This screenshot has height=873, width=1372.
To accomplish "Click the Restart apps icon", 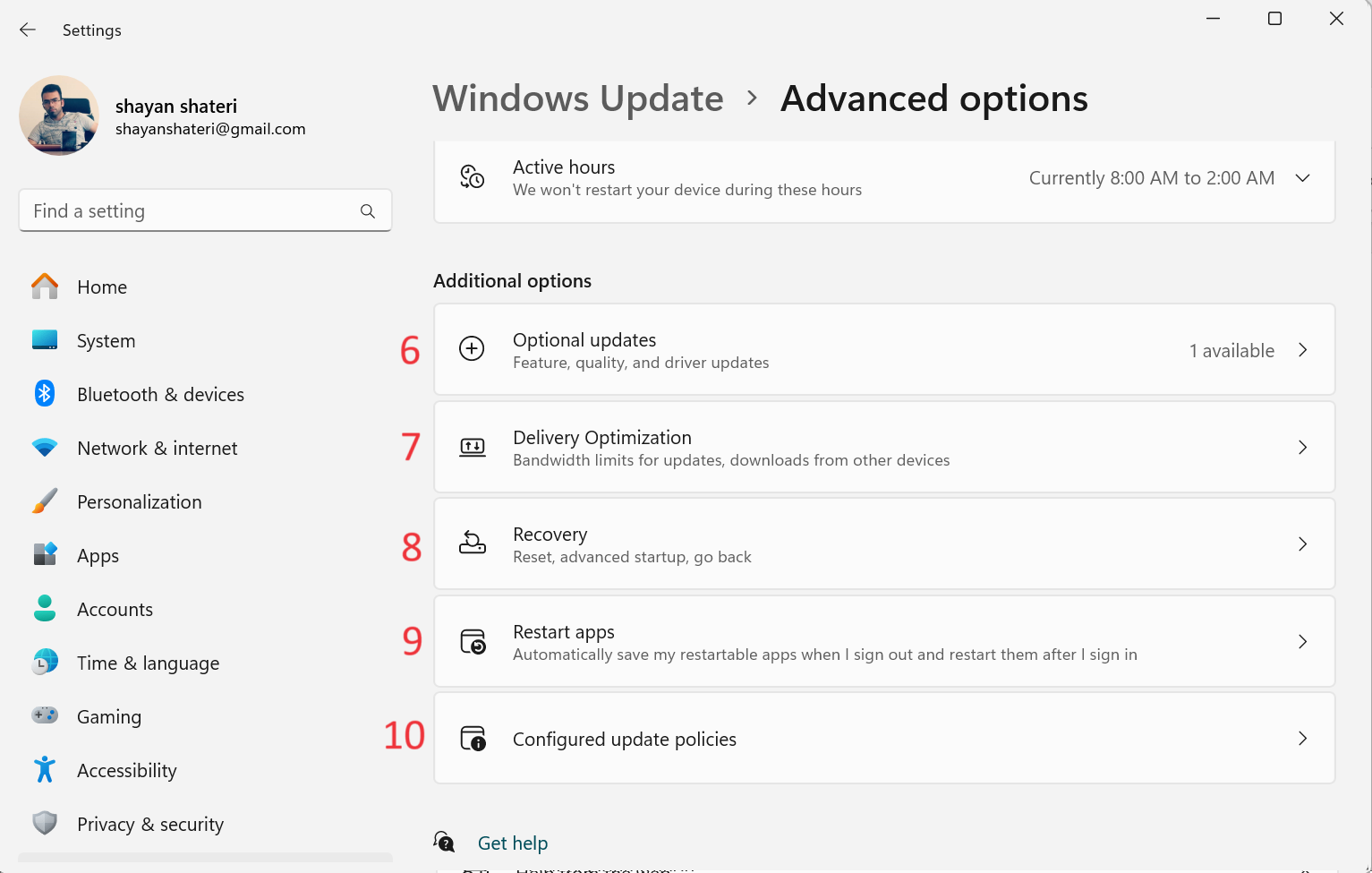I will tap(473, 641).
